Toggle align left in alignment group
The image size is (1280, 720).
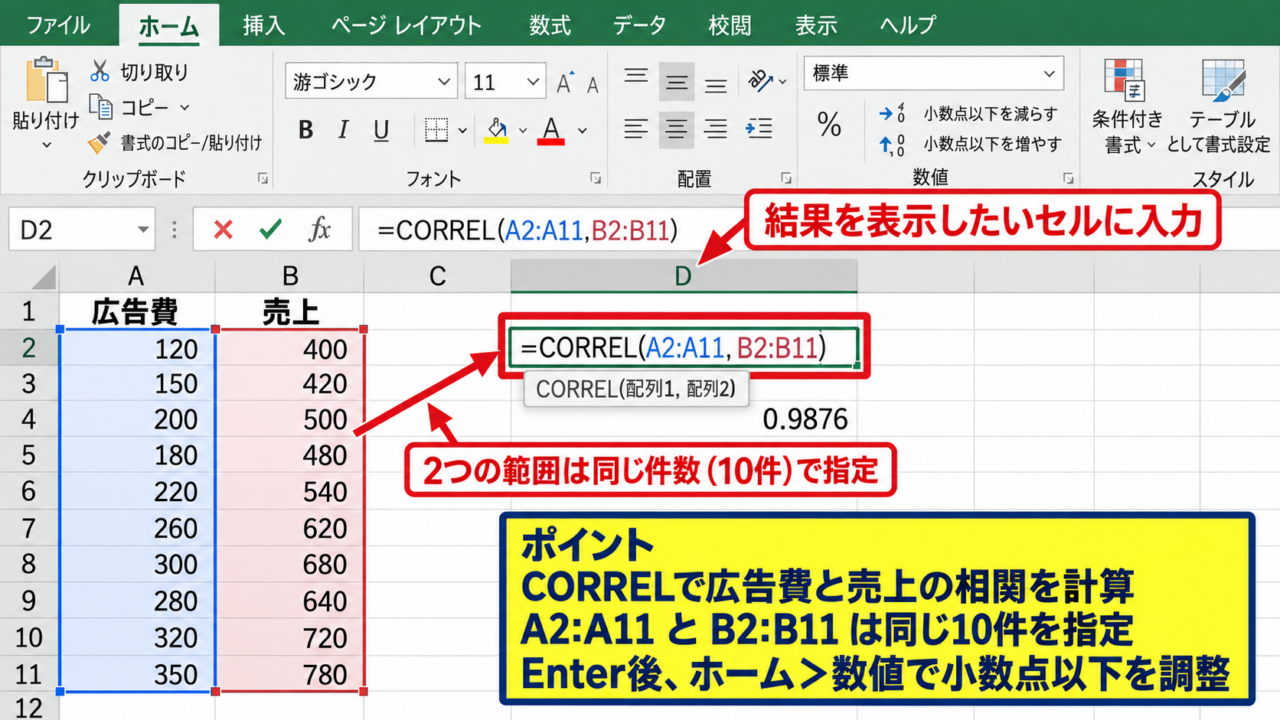click(x=637, y=128)
